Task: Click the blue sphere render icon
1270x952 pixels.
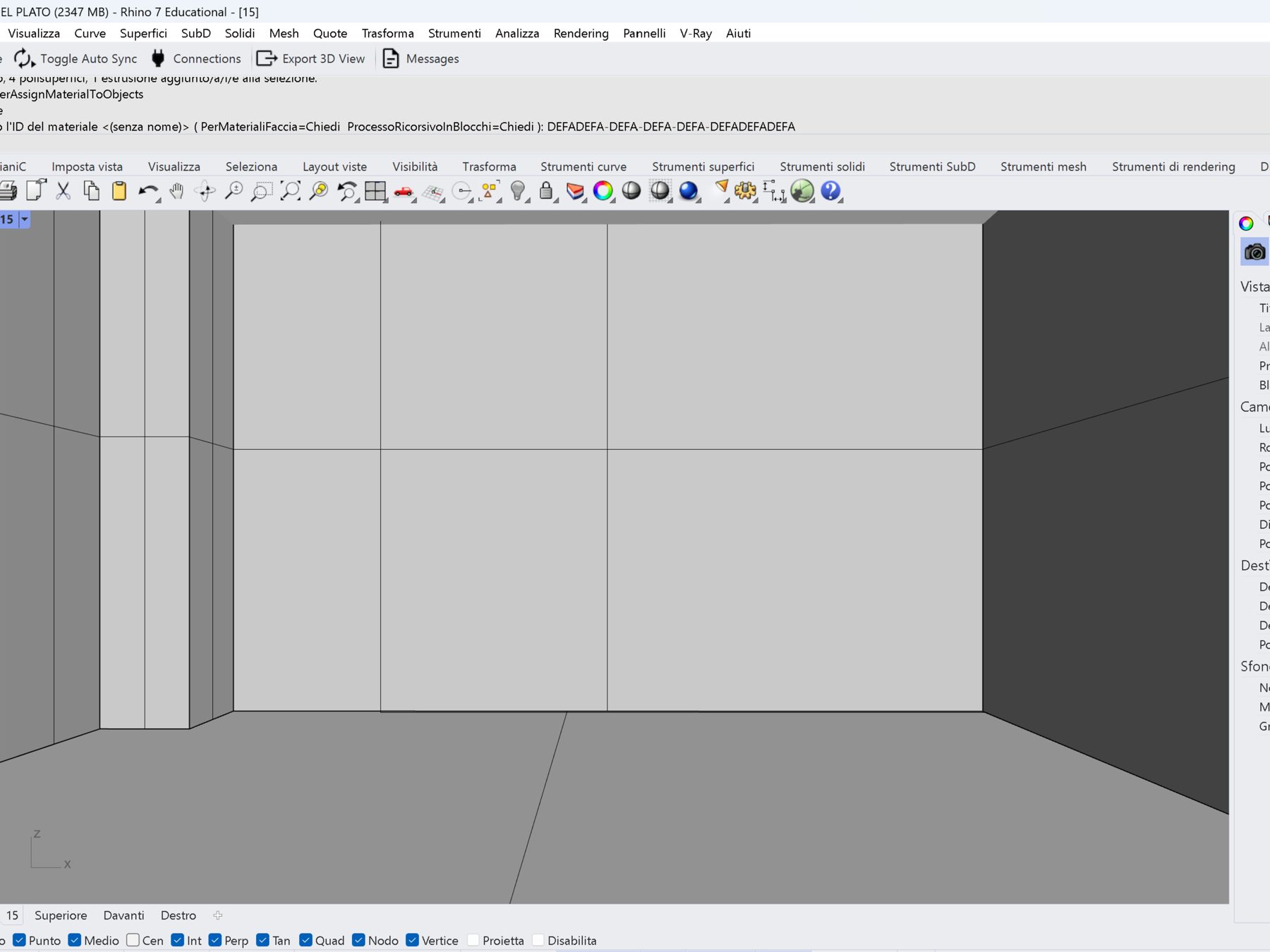Action: pos(689,191)
